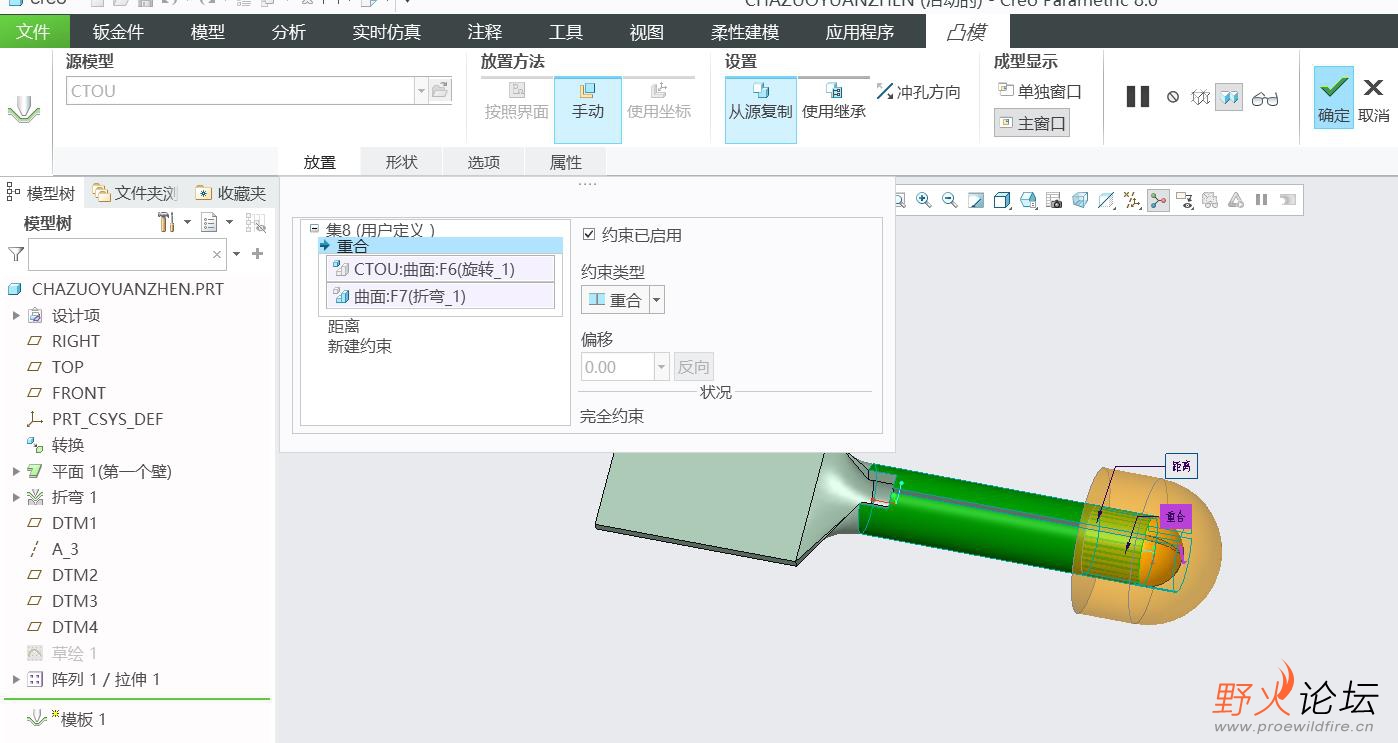Image resolution: width=1398 pixels, height=743 pixels.
Task: Open the 文件 menu
Action: click(x=33, y=32)
